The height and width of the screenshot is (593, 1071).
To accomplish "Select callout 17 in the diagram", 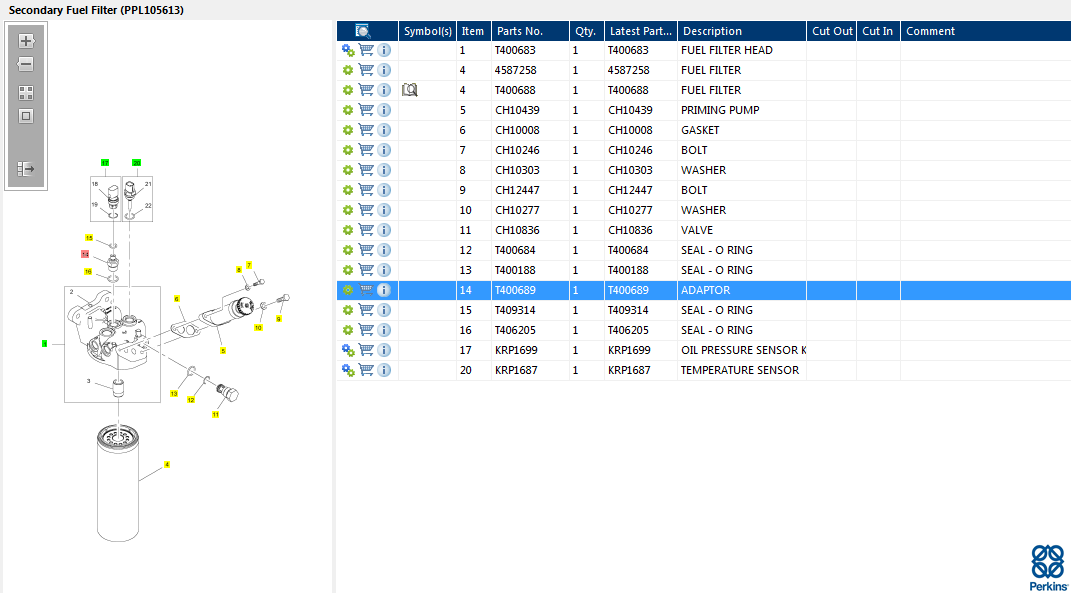I will 105,163.
